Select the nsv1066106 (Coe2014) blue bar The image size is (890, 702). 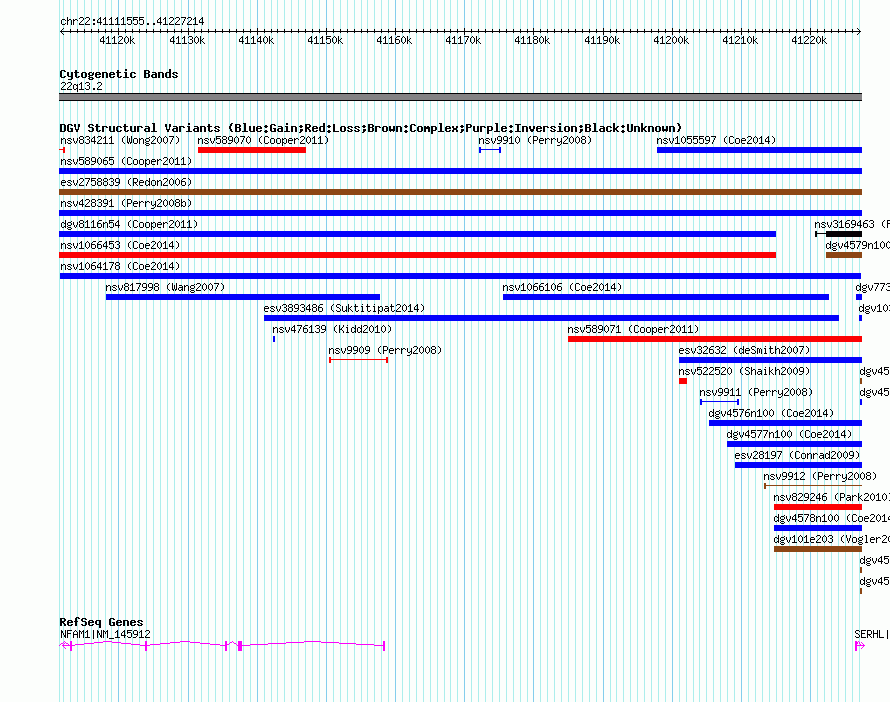(x=666, y=297)
